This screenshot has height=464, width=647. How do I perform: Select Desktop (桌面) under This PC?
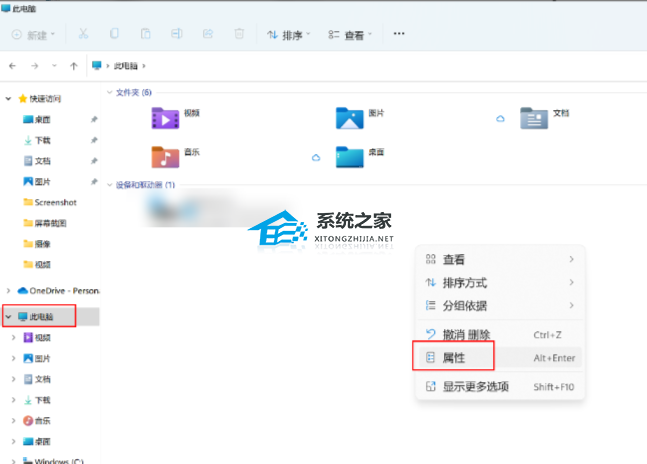point(37,441)
